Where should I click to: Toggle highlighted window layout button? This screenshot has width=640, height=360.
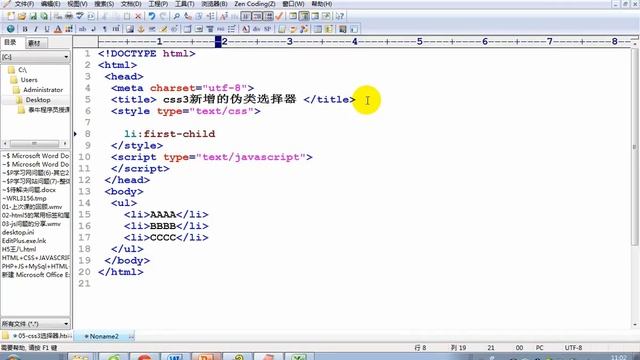(304, 16)
